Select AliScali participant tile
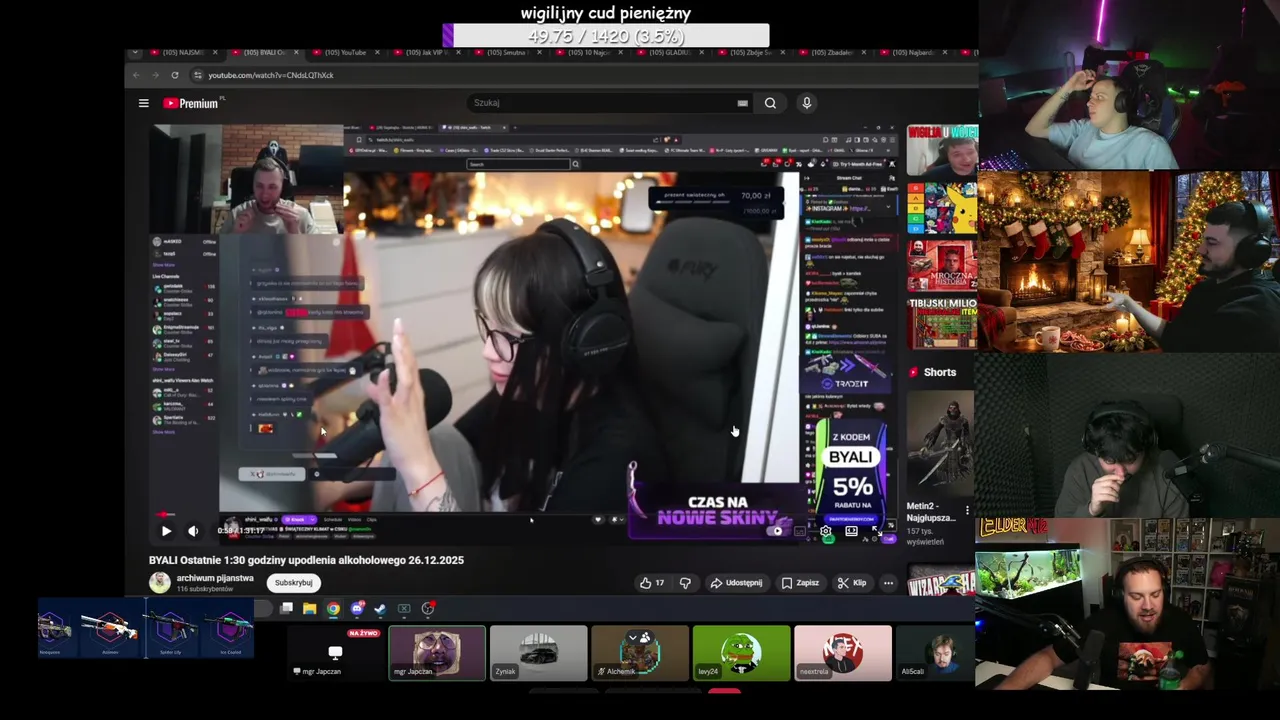 [x=937, y=653]
